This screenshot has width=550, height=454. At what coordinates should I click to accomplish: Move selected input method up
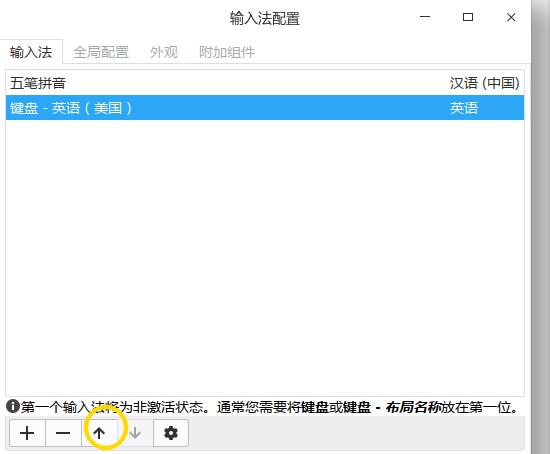point(99,433)
